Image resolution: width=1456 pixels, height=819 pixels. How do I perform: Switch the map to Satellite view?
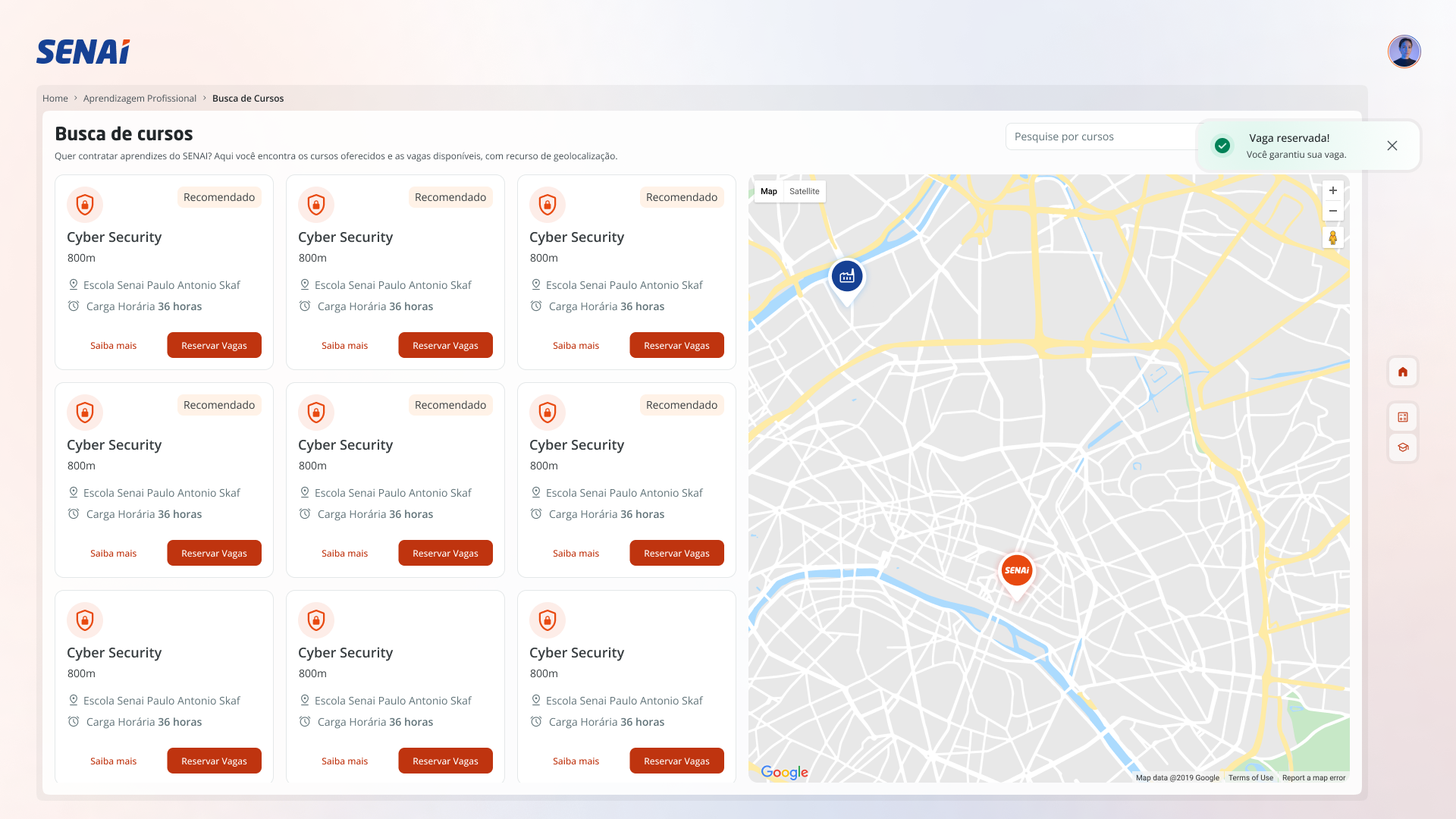click(804, 191)
